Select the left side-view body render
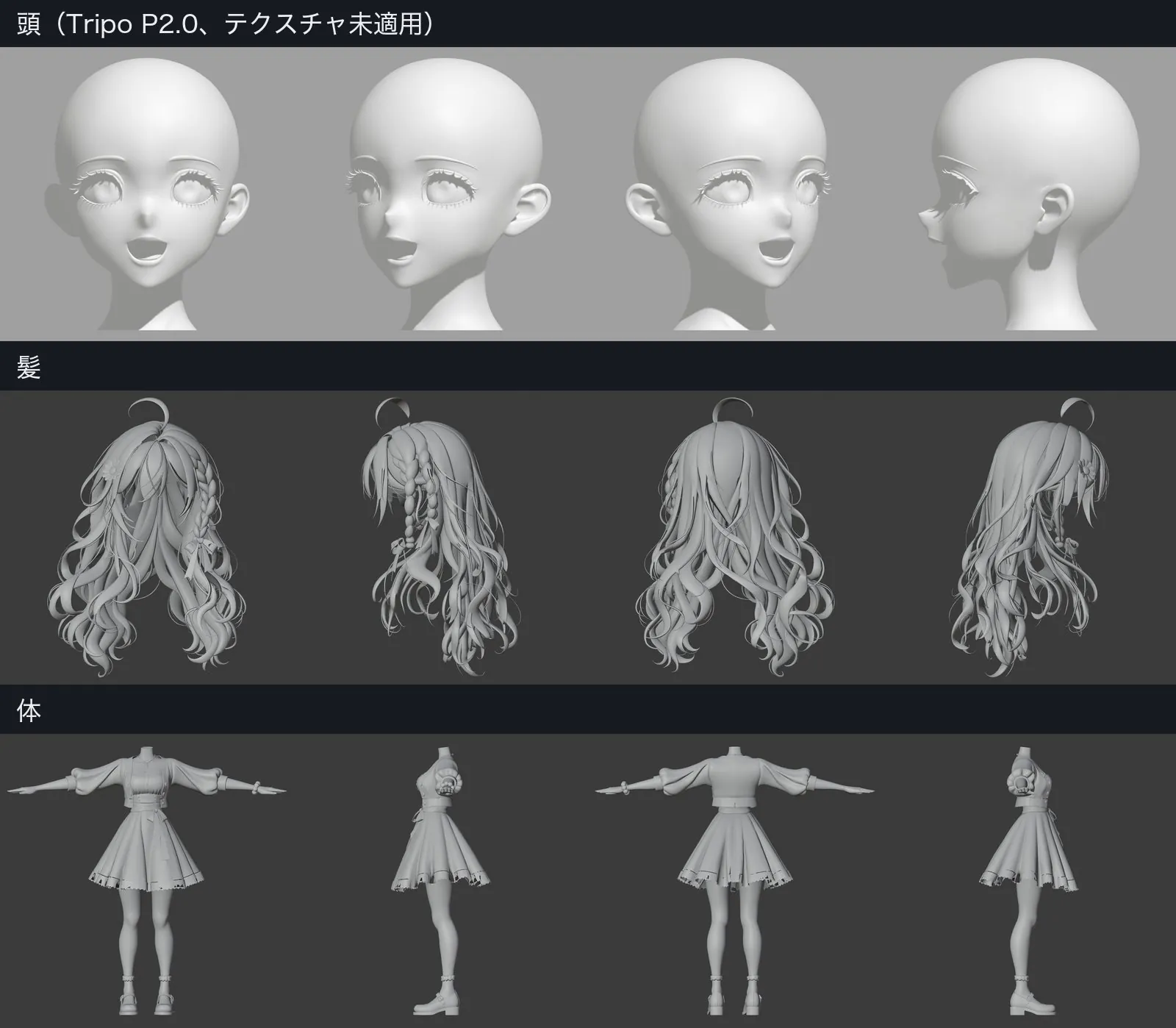1176x1028 pixels. tap(441, 882)
